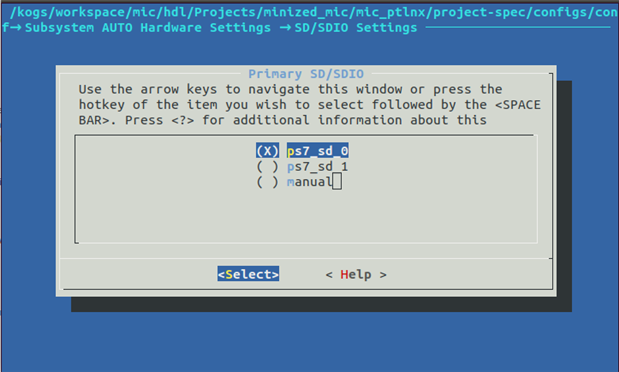Click the <?> hint in the instructions
The image size is (619, 372).
(183, 120)
